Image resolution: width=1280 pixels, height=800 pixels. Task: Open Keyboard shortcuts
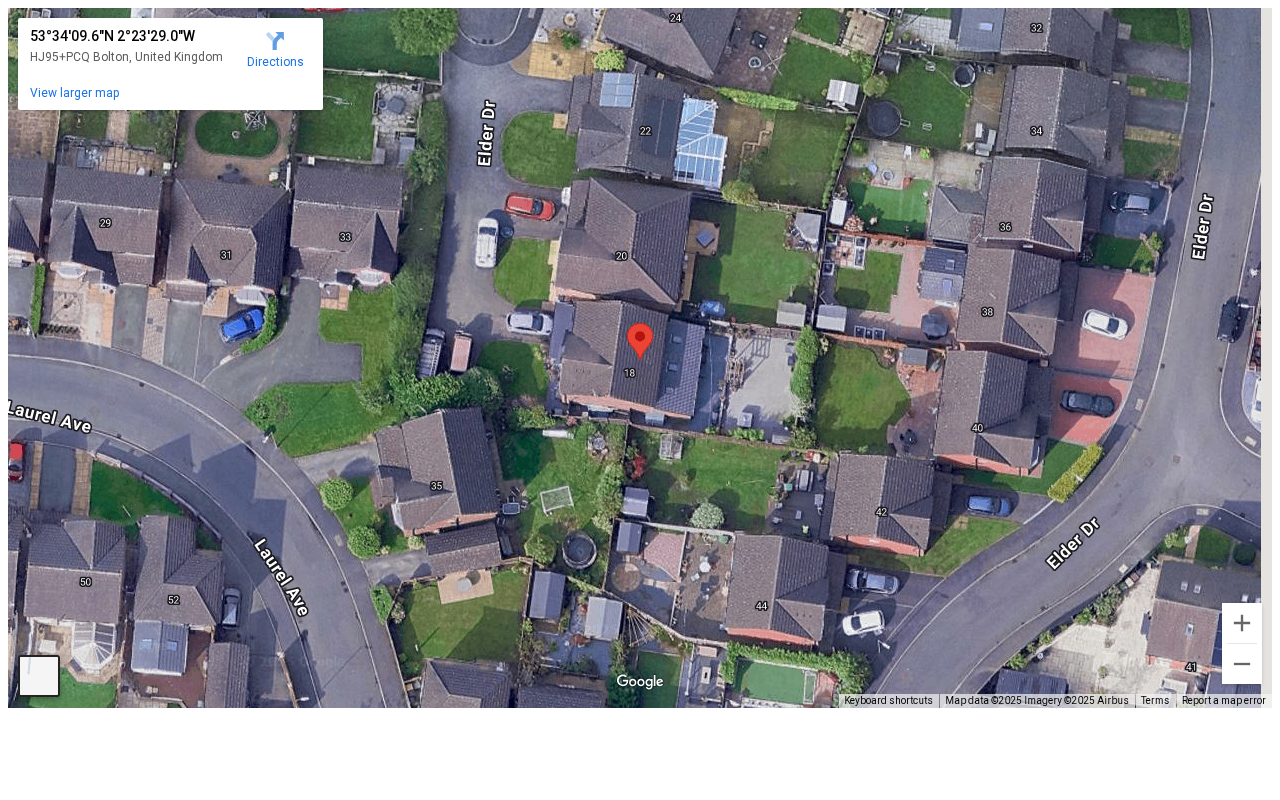pyautogui.click(x=888, y=701)
